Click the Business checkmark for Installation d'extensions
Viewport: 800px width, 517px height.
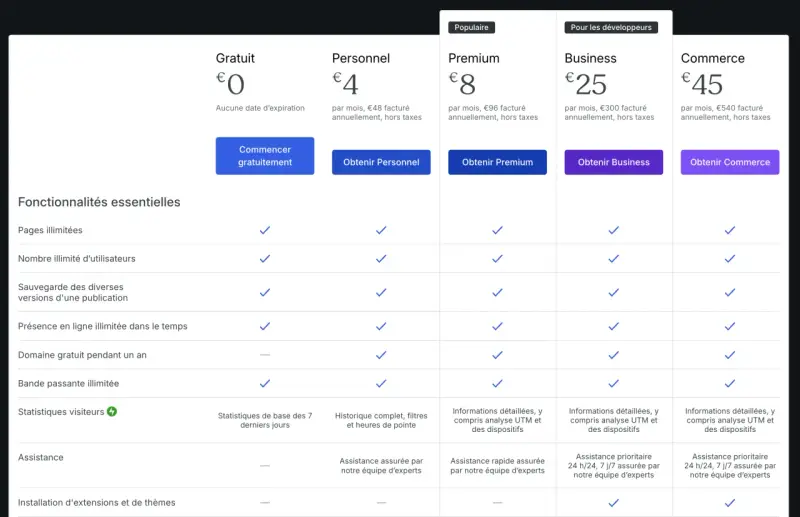(614, 503)
